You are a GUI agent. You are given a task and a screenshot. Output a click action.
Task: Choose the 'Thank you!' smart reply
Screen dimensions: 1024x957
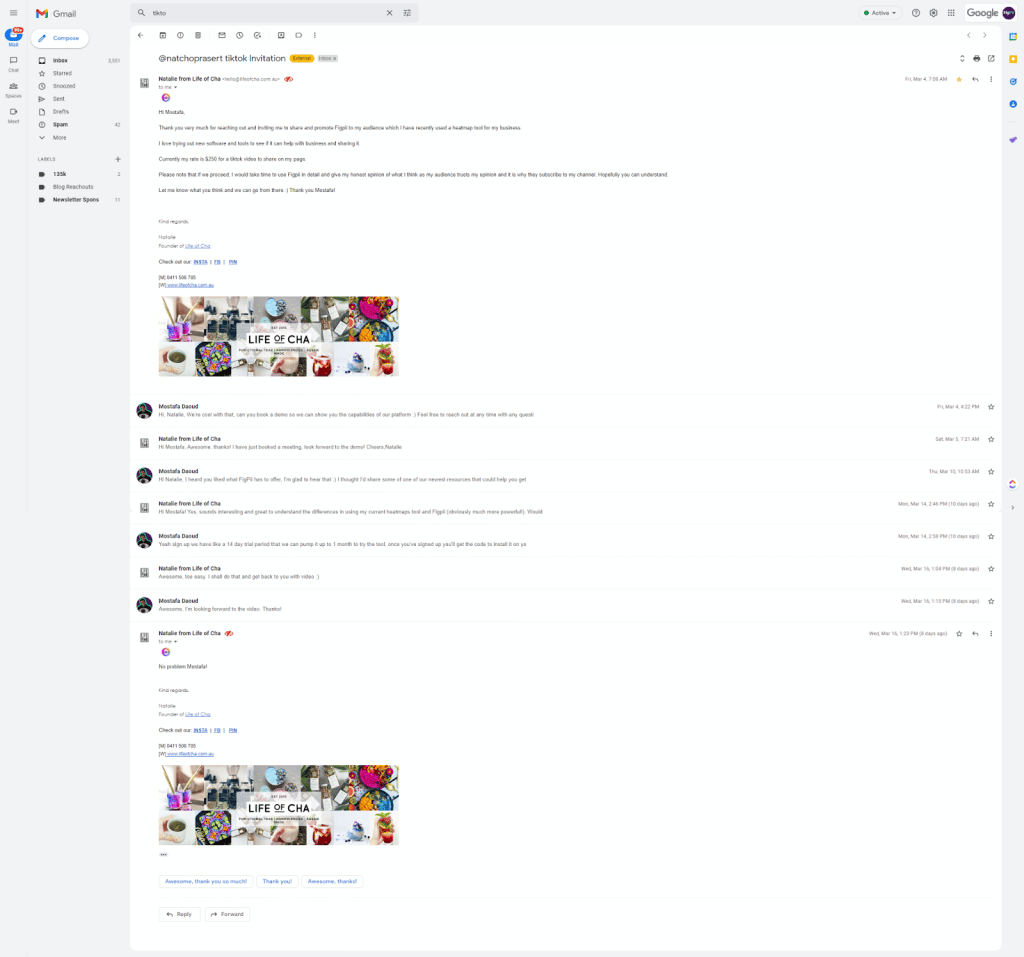(x=276, y=881)
